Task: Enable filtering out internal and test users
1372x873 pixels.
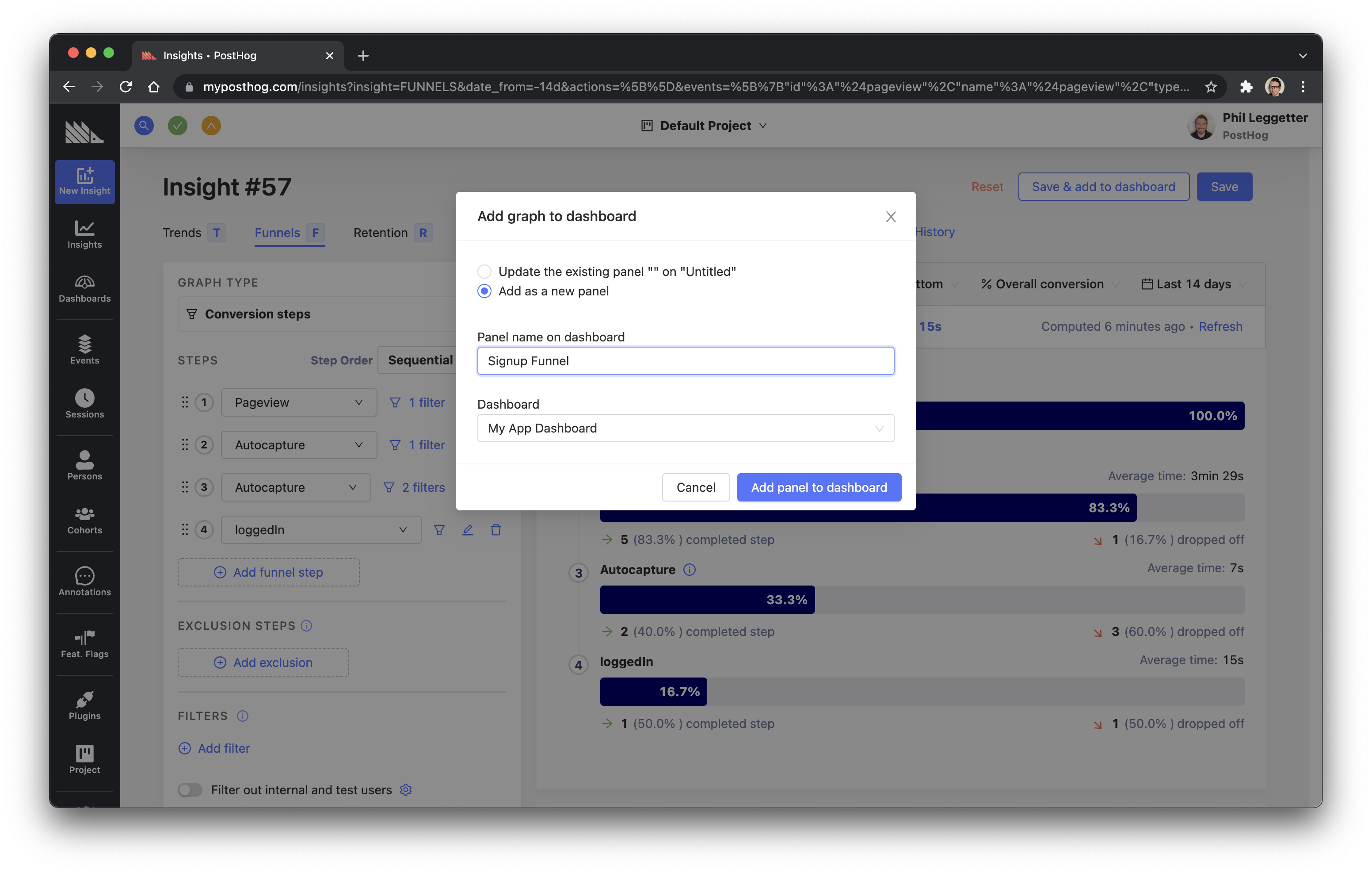Action: click(190, 790)
